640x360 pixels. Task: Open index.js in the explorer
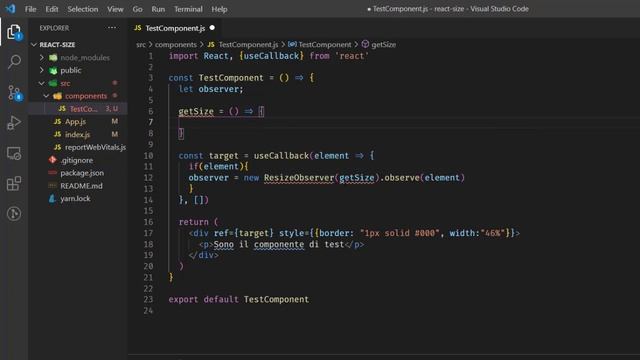[78, 134]
